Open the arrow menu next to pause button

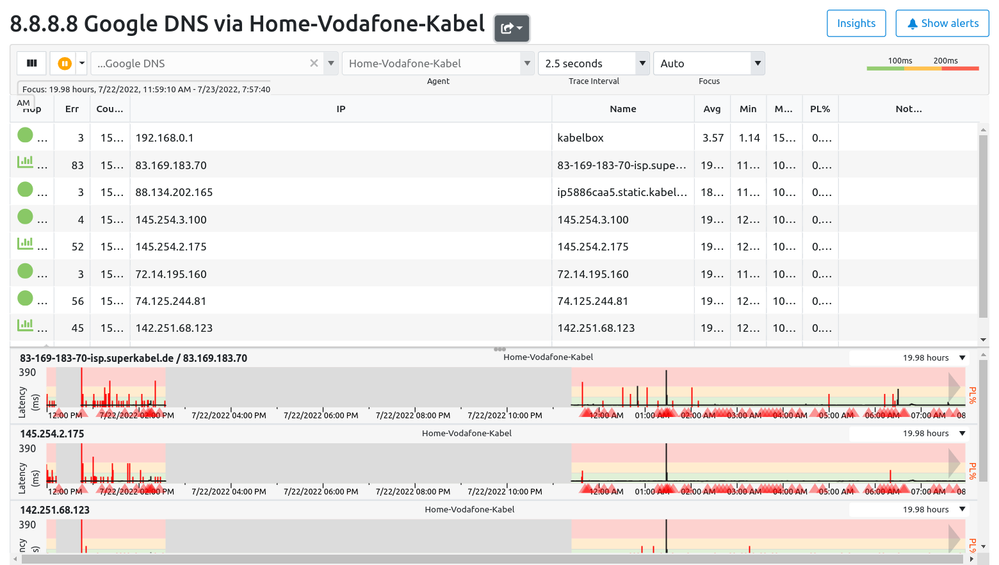(x=82, y=63)
